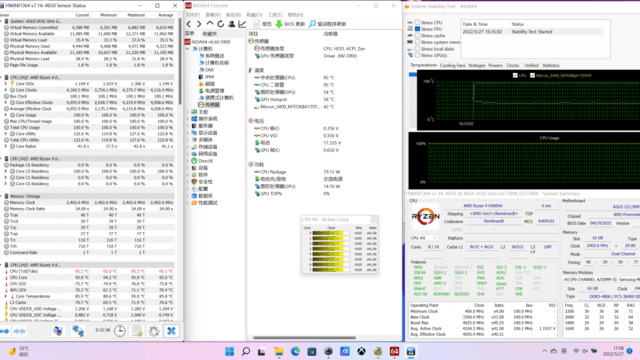Open the Favorites tab in AIDA64 sidebar
Screen dimensions: 640x360
tap(210, 33)
